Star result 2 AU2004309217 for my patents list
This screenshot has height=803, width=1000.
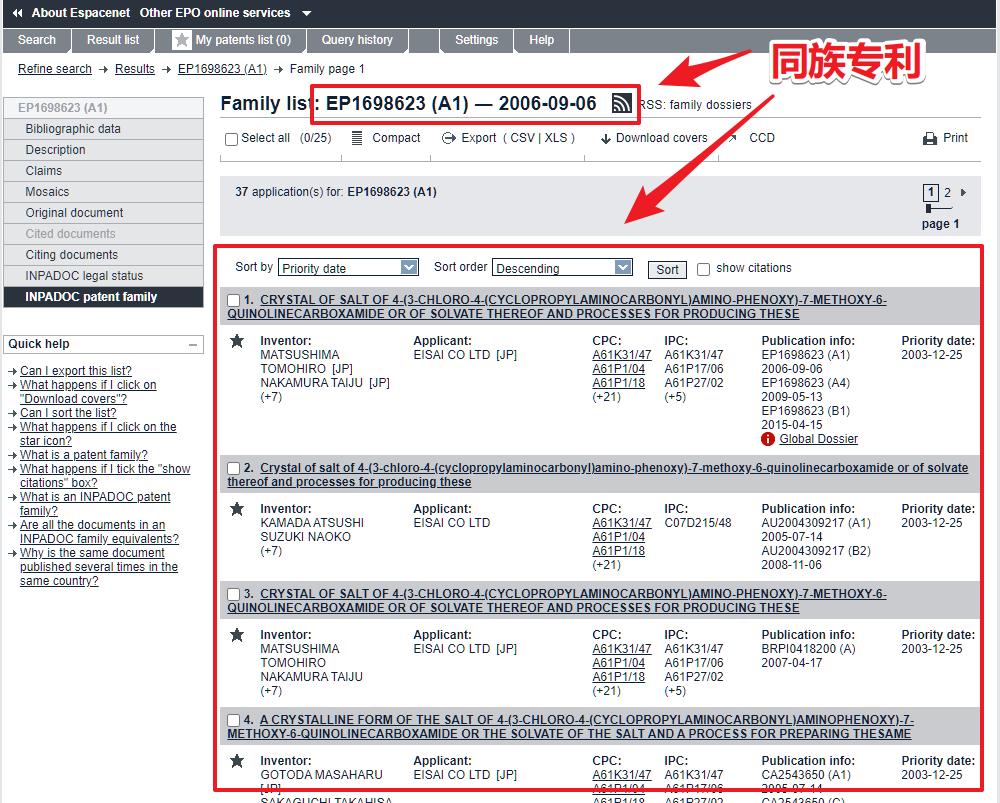[x=237, y=509]
